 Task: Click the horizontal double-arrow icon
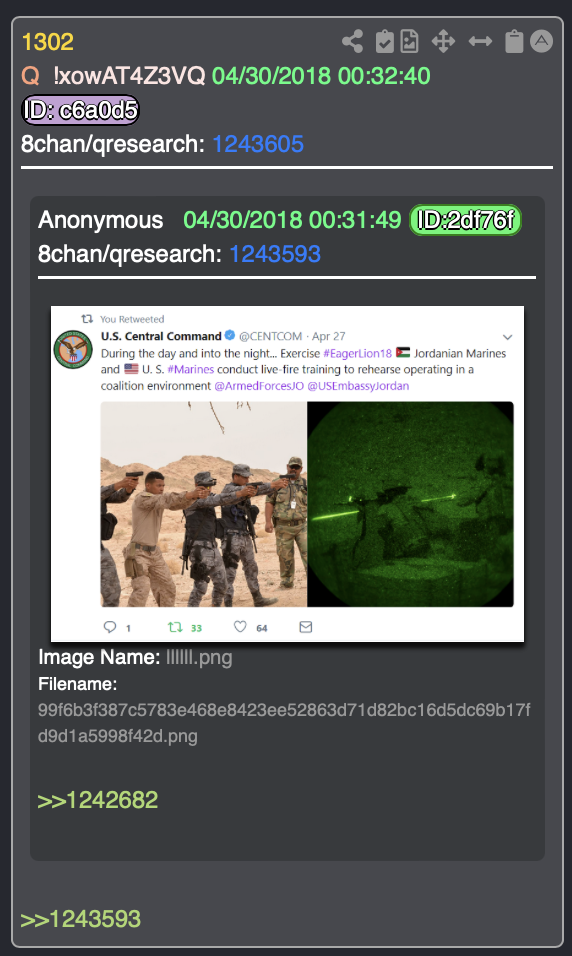click(x=480, y=41)
